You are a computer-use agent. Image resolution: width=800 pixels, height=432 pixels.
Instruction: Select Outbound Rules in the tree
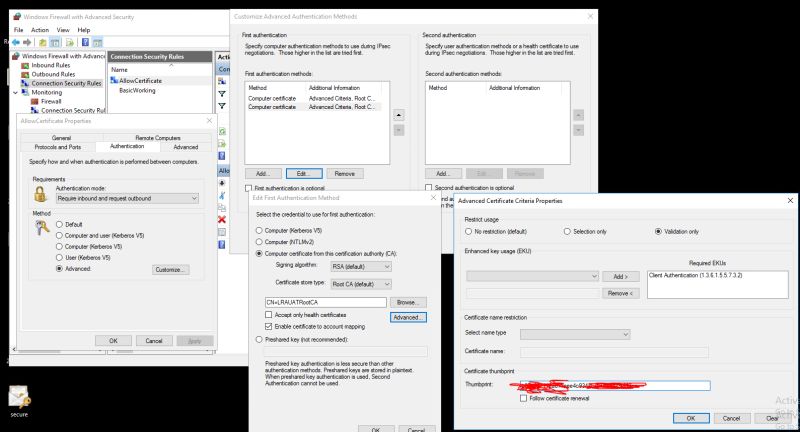pos(53,74)
